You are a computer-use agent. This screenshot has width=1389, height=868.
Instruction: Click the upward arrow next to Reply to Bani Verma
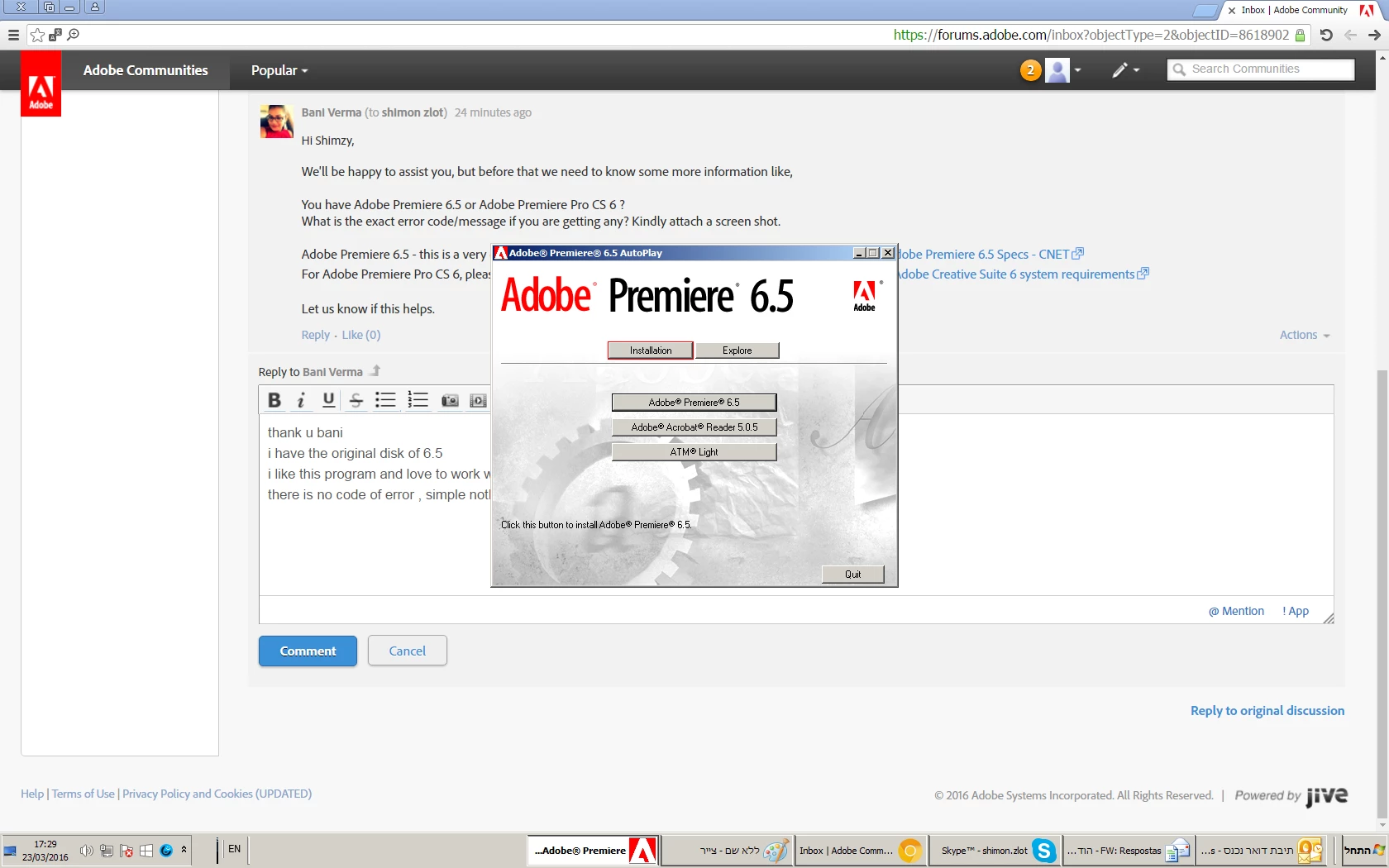[375, 370]
